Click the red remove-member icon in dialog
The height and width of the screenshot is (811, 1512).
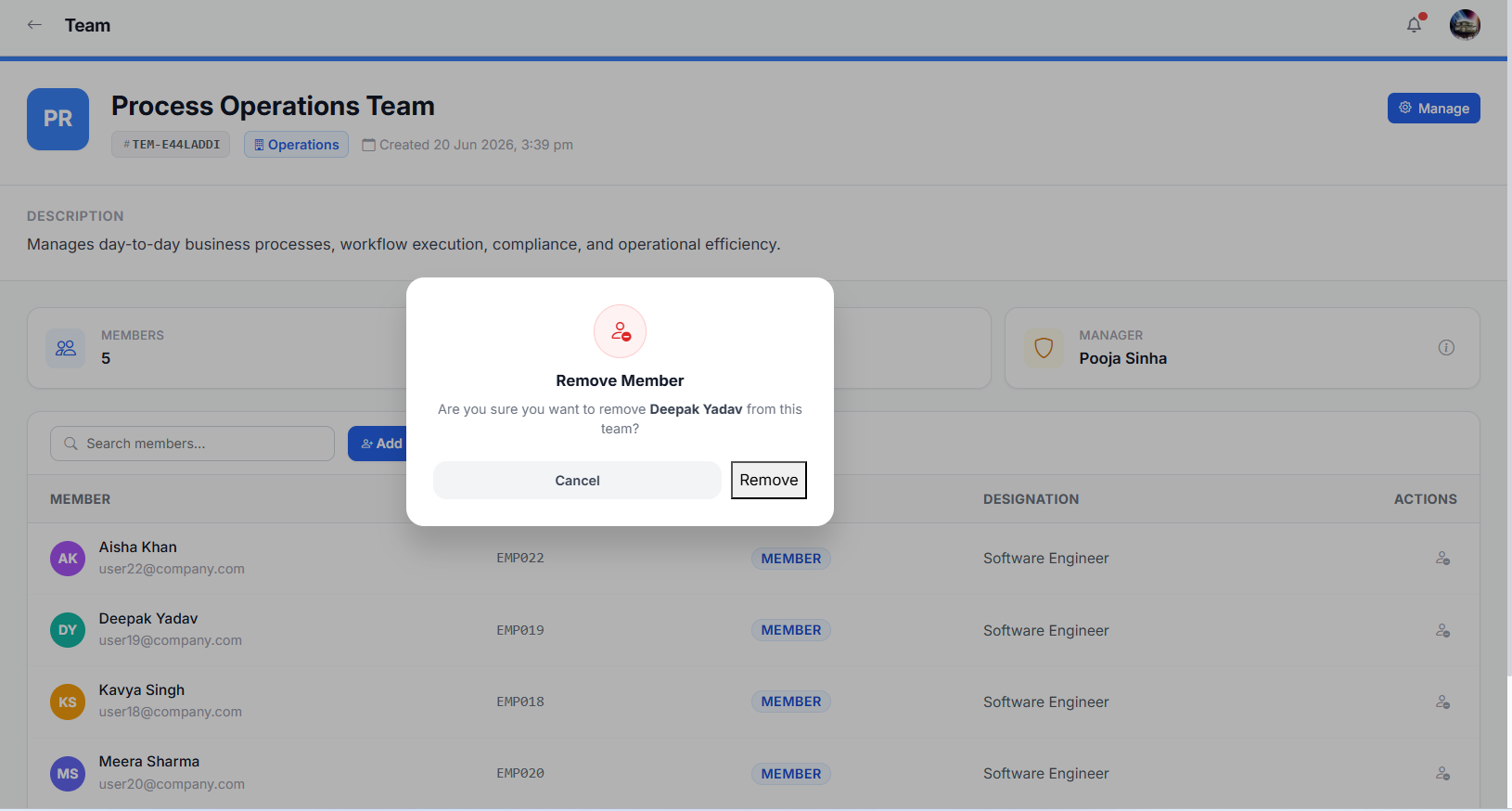pyautogui.click(x=620, y=331)
